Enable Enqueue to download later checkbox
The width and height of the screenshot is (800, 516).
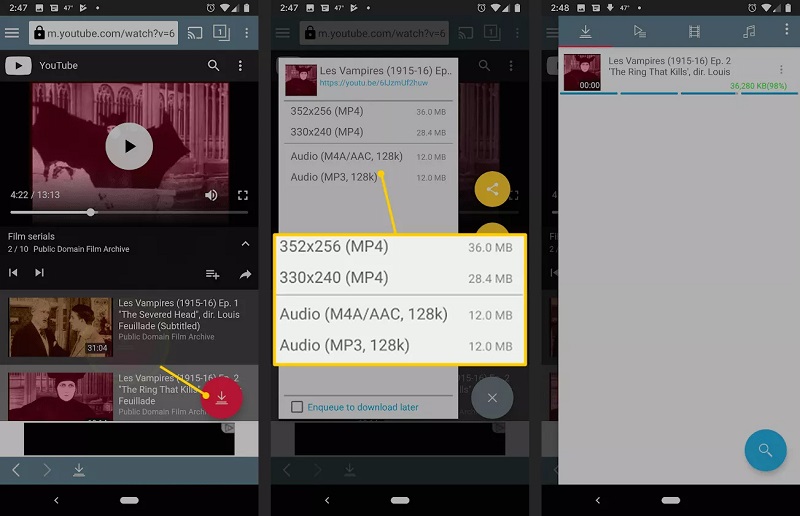click(297, 407)
